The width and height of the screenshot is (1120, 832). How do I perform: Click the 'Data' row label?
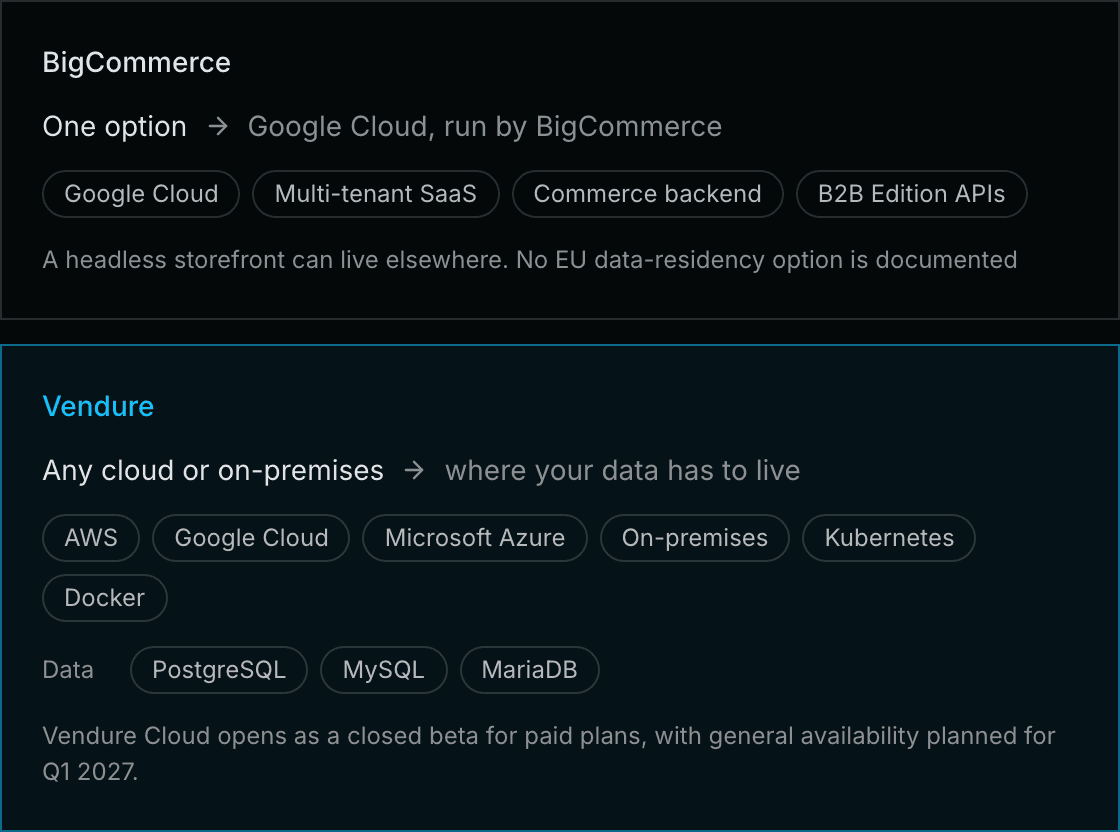coord(68,670)
